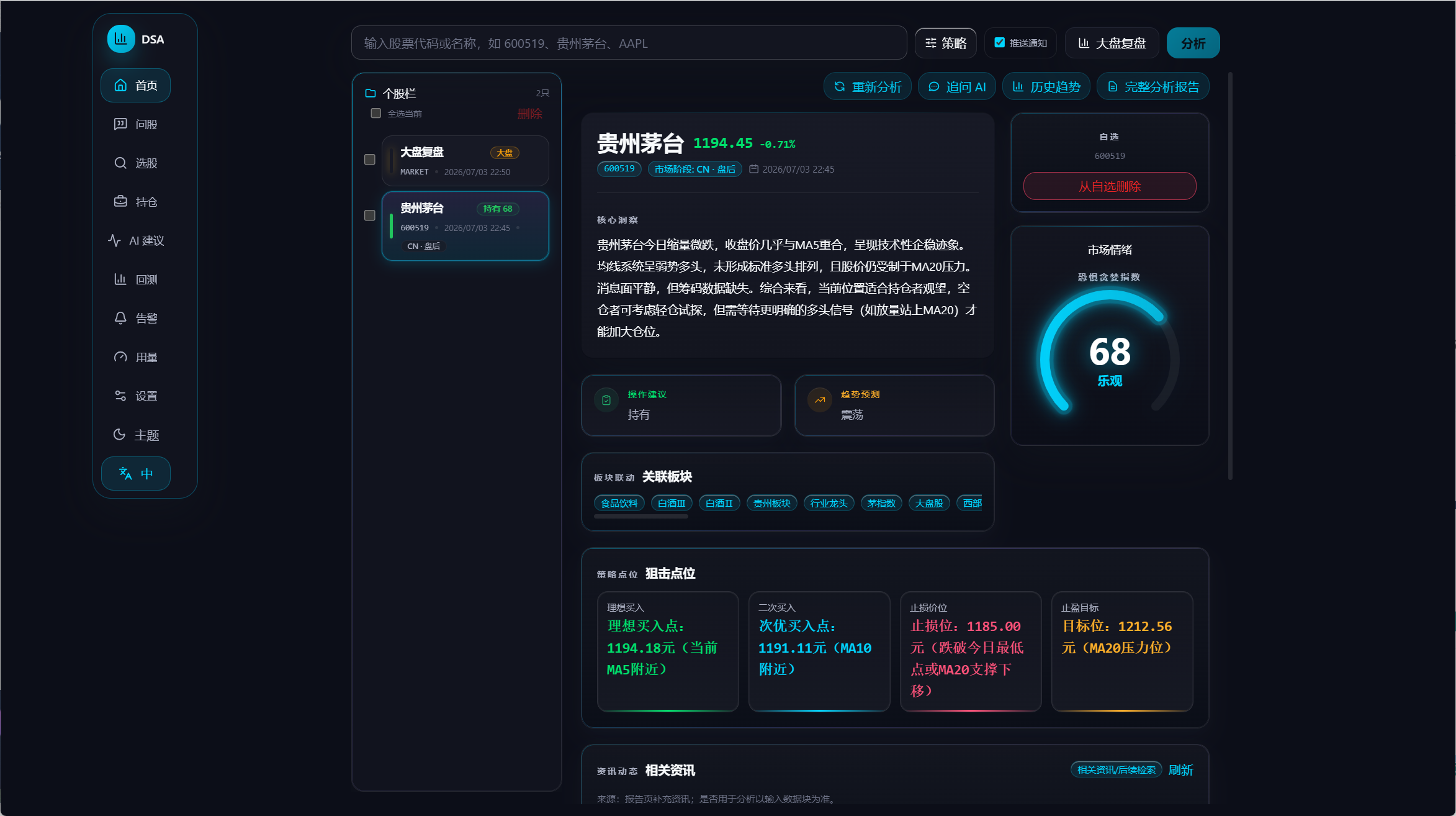Open 回测 backtest page
This screenshot has height=816, width=1456.
[135, 279]
